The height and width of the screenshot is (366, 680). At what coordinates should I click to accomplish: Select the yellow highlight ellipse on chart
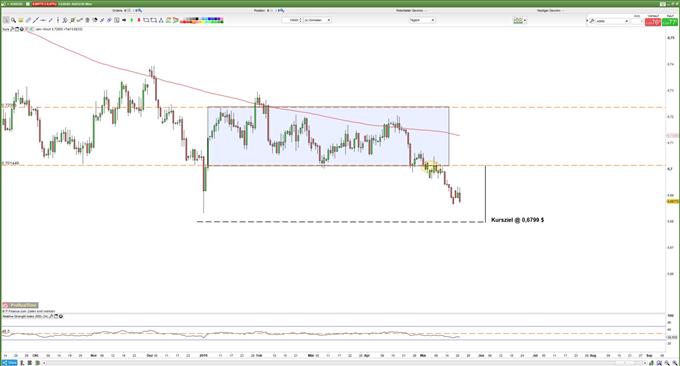pos(432,167)
